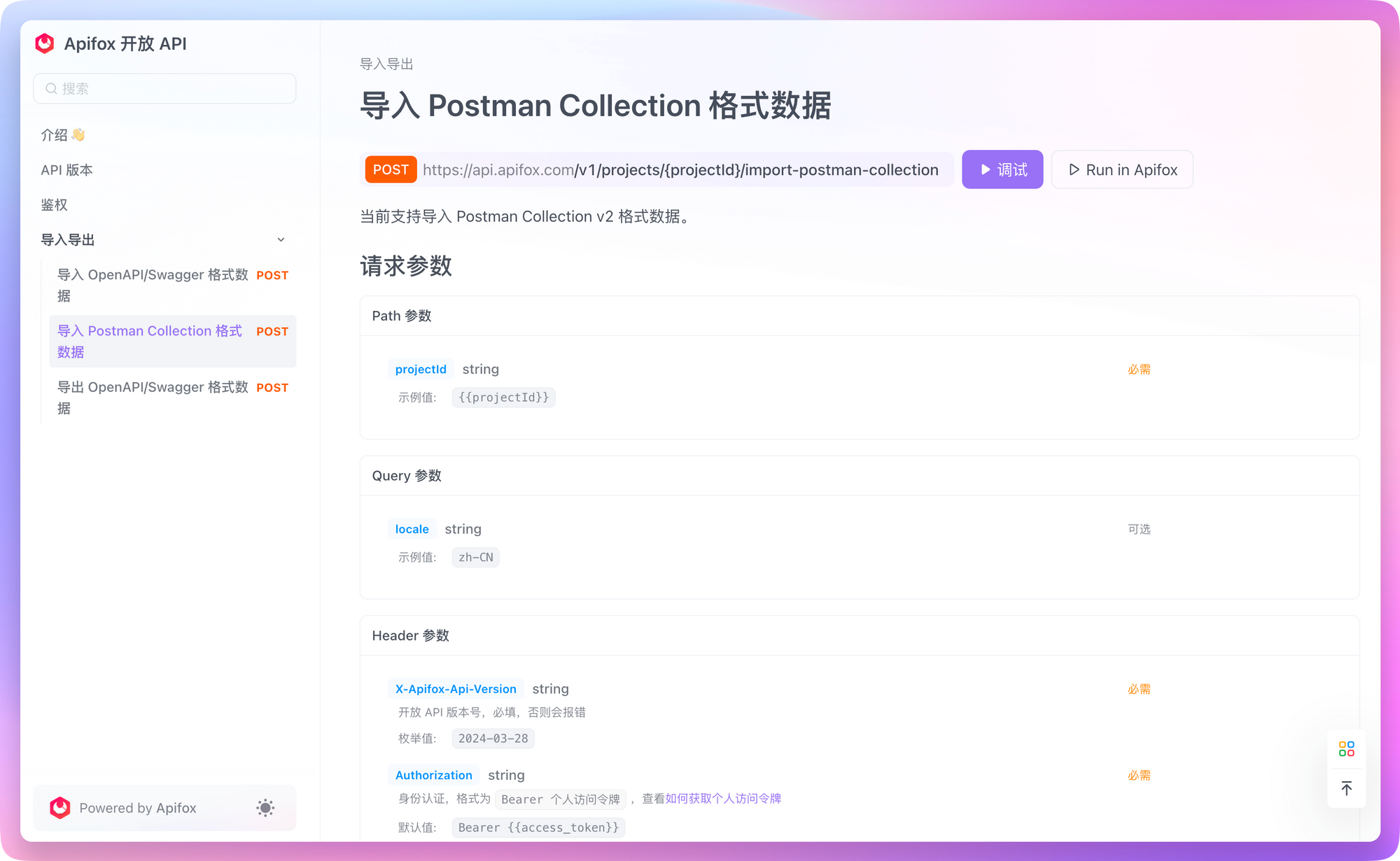Click the Apifox 开放 API title
This screenshot has height=861, width=1400.
point(125,43)
